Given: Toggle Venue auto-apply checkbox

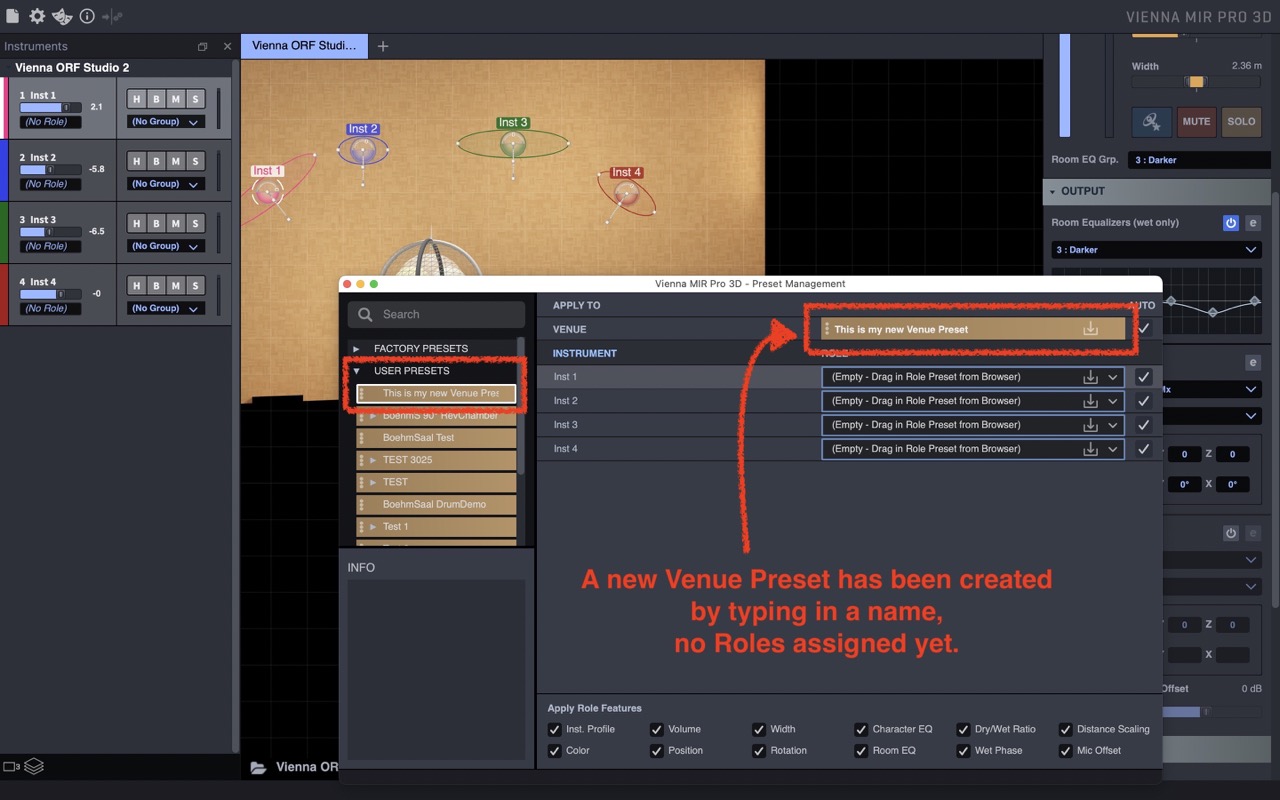Looking at the screenshot, I should click(x=1144, y=329).
